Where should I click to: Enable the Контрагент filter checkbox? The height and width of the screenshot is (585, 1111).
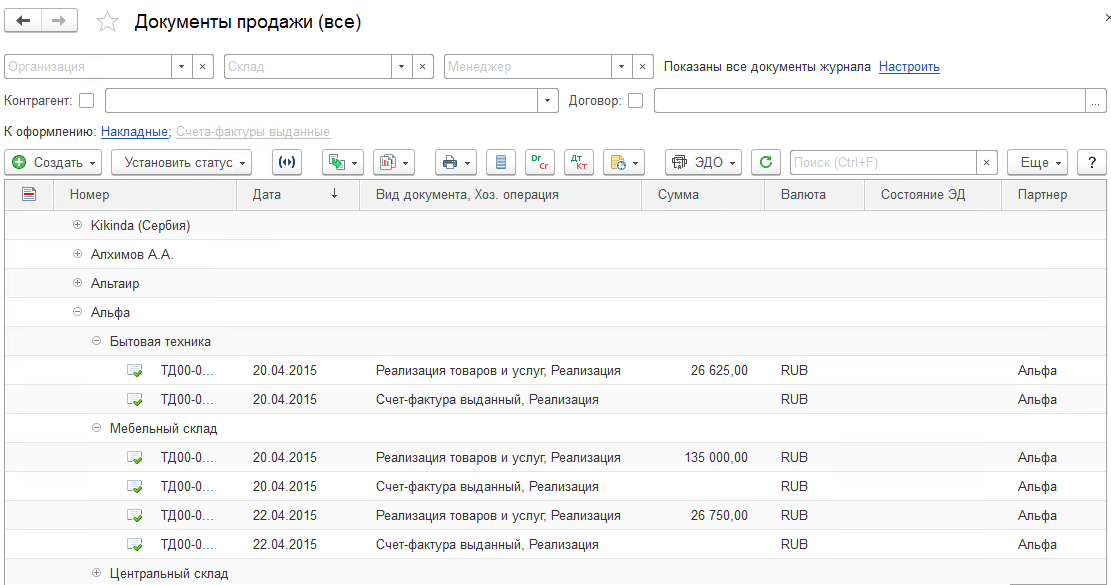point(87,100)
